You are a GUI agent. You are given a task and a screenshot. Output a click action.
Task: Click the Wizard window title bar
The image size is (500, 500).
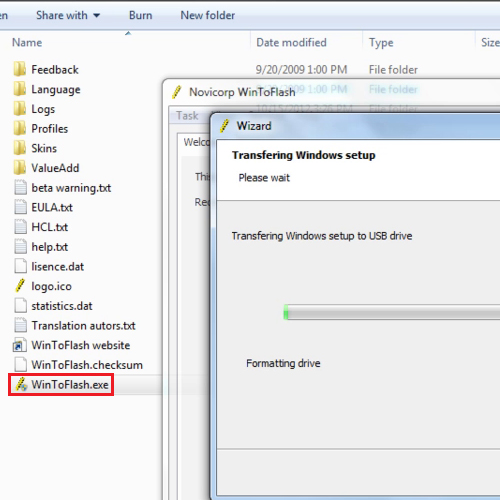click(x=356, y=126)
